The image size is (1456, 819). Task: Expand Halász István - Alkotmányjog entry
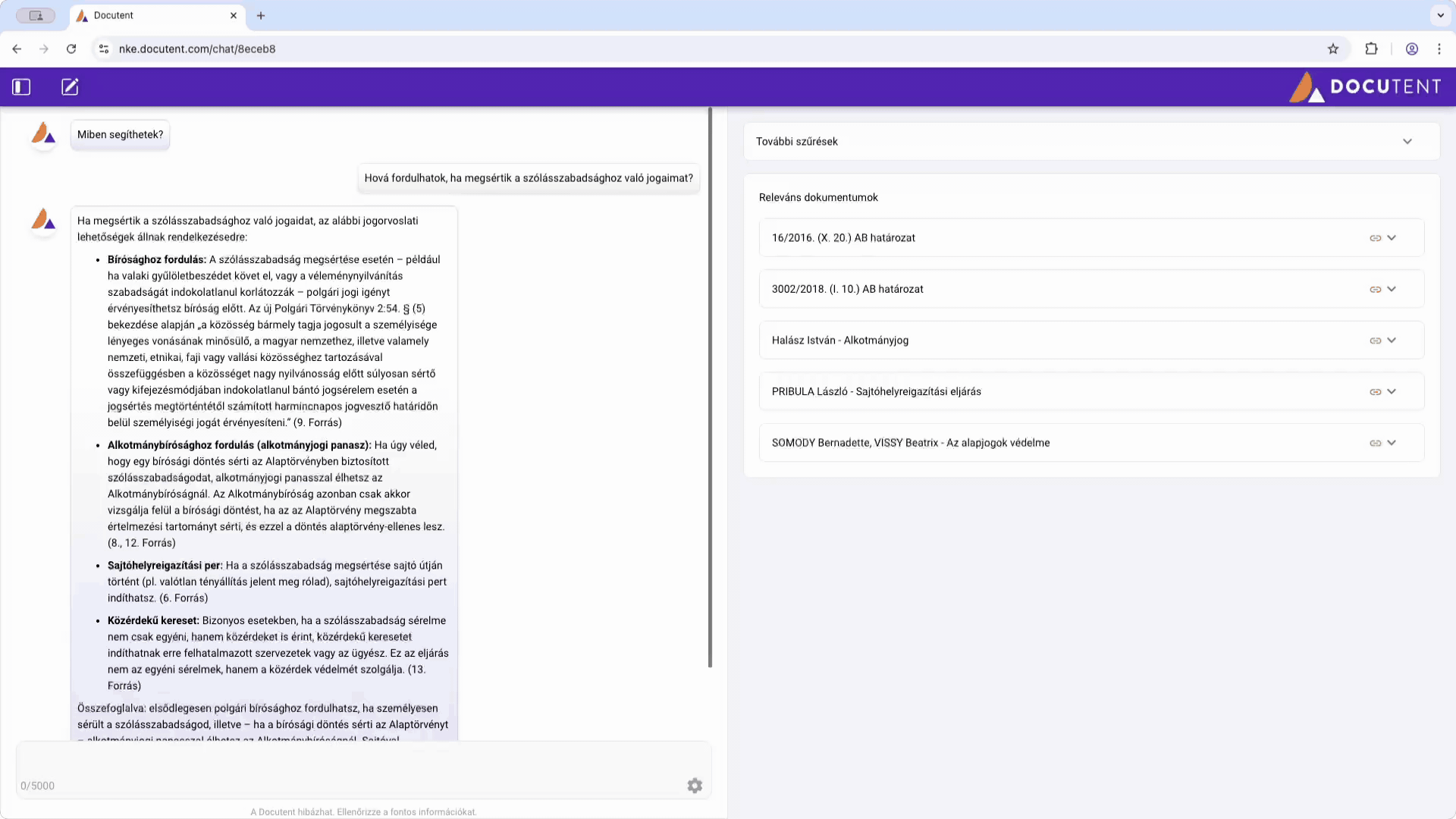pos(1392,340)
